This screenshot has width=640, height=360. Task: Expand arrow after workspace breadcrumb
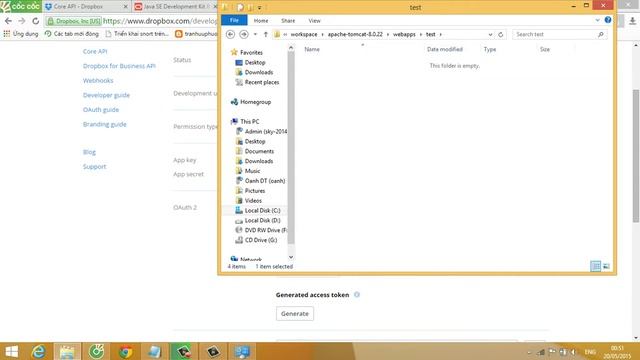coord(322,35)
